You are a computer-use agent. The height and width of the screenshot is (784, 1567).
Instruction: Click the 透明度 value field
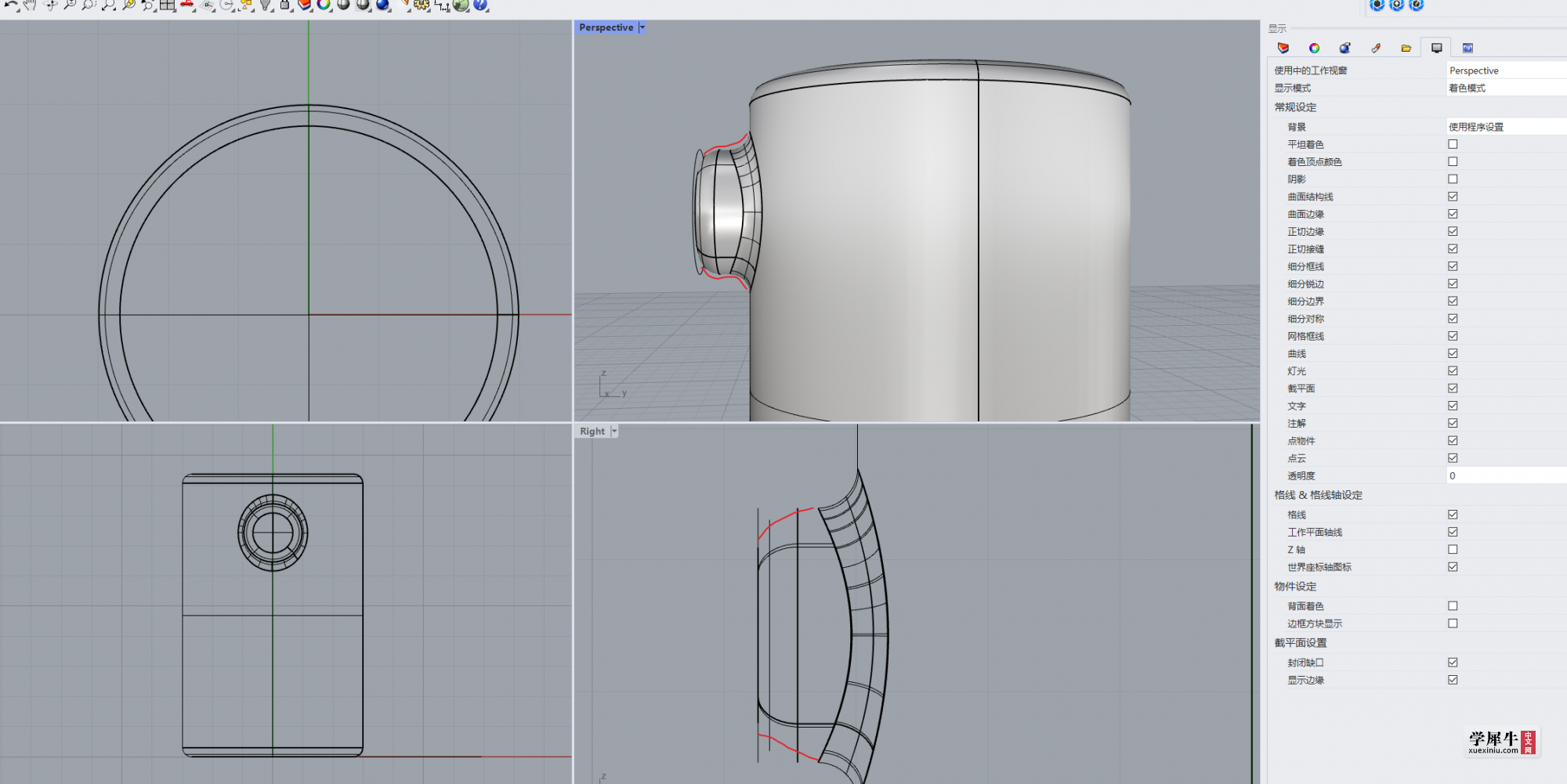point(1506,475)
